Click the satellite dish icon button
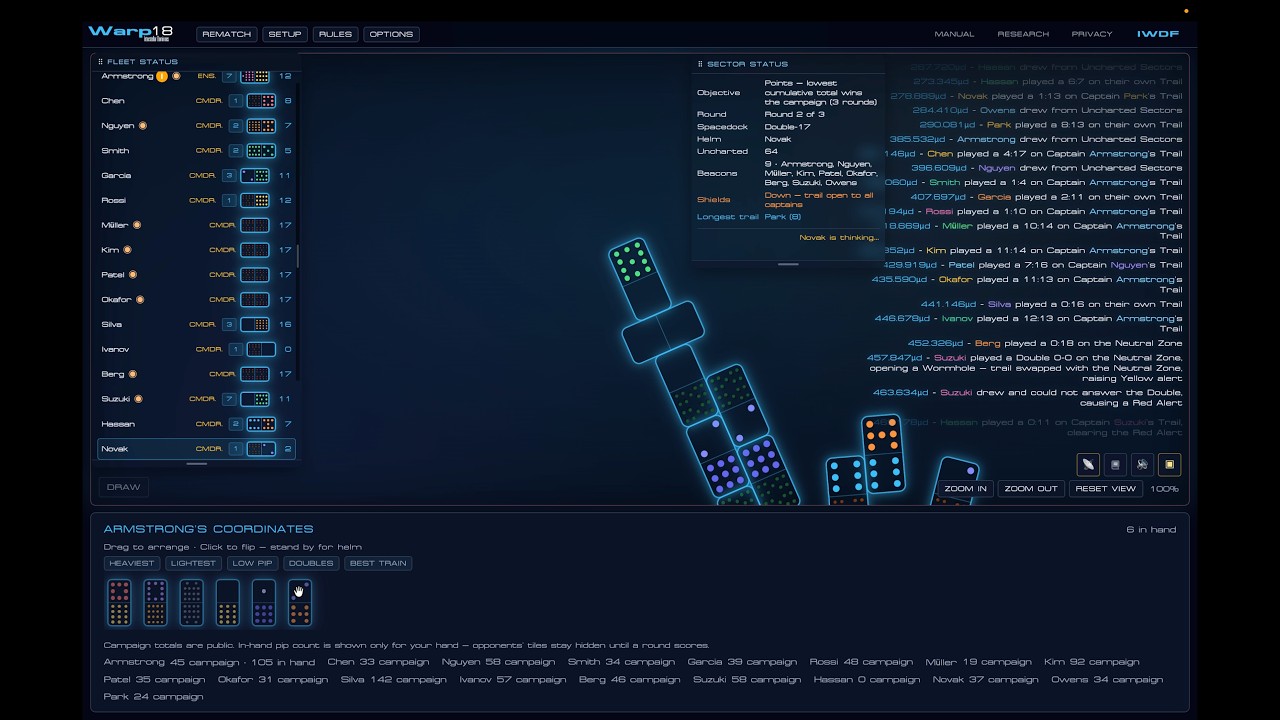Screen dimensions: 1280x720 click(1088, 464)
